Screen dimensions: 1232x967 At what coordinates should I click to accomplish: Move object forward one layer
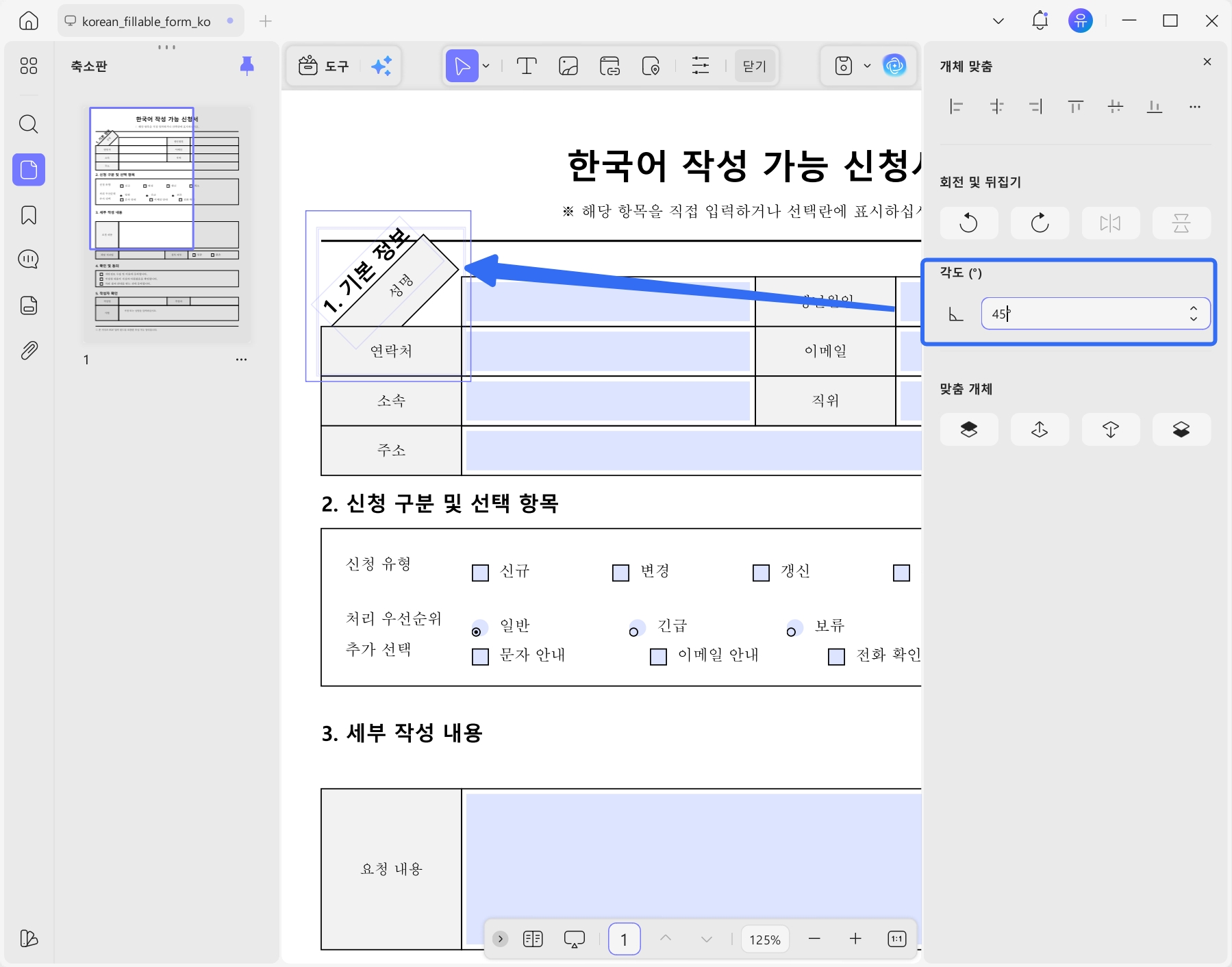[1040, 429]
